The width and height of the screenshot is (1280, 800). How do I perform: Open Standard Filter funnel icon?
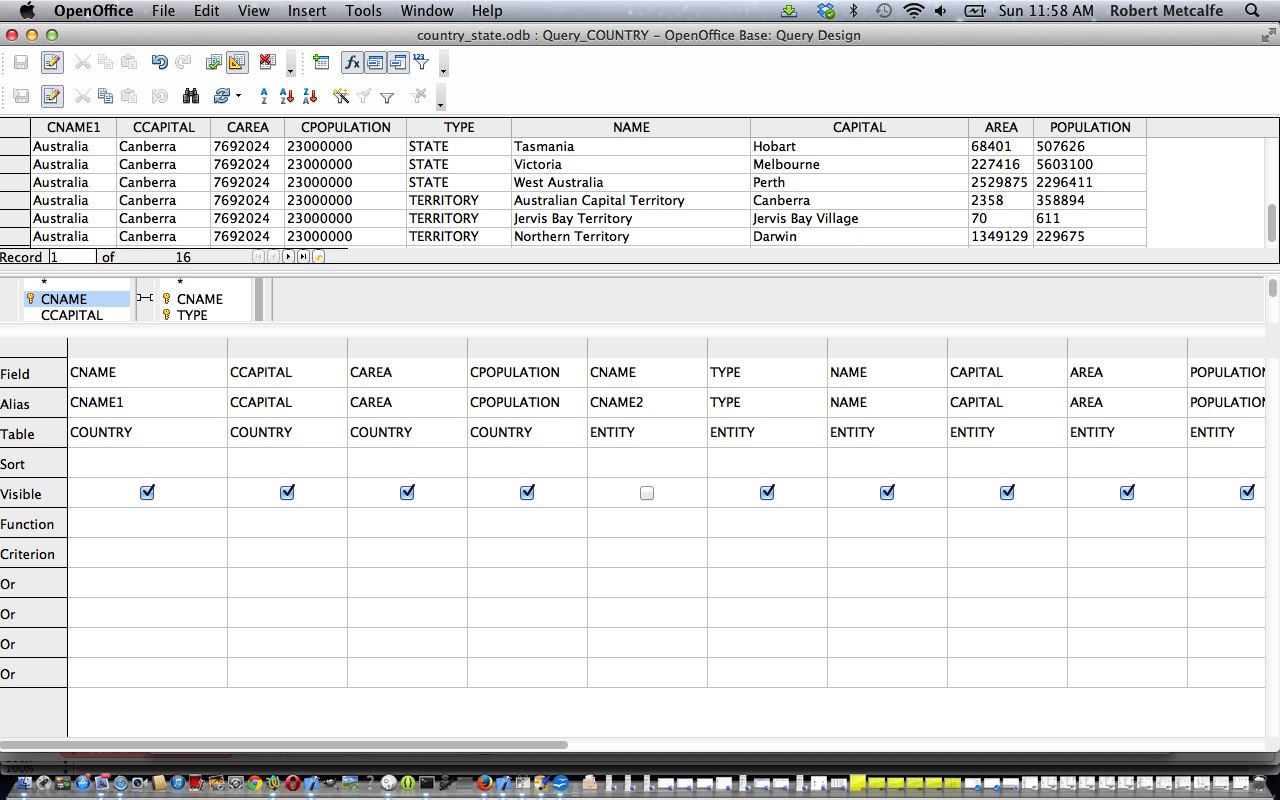click(x=387, y=97)
